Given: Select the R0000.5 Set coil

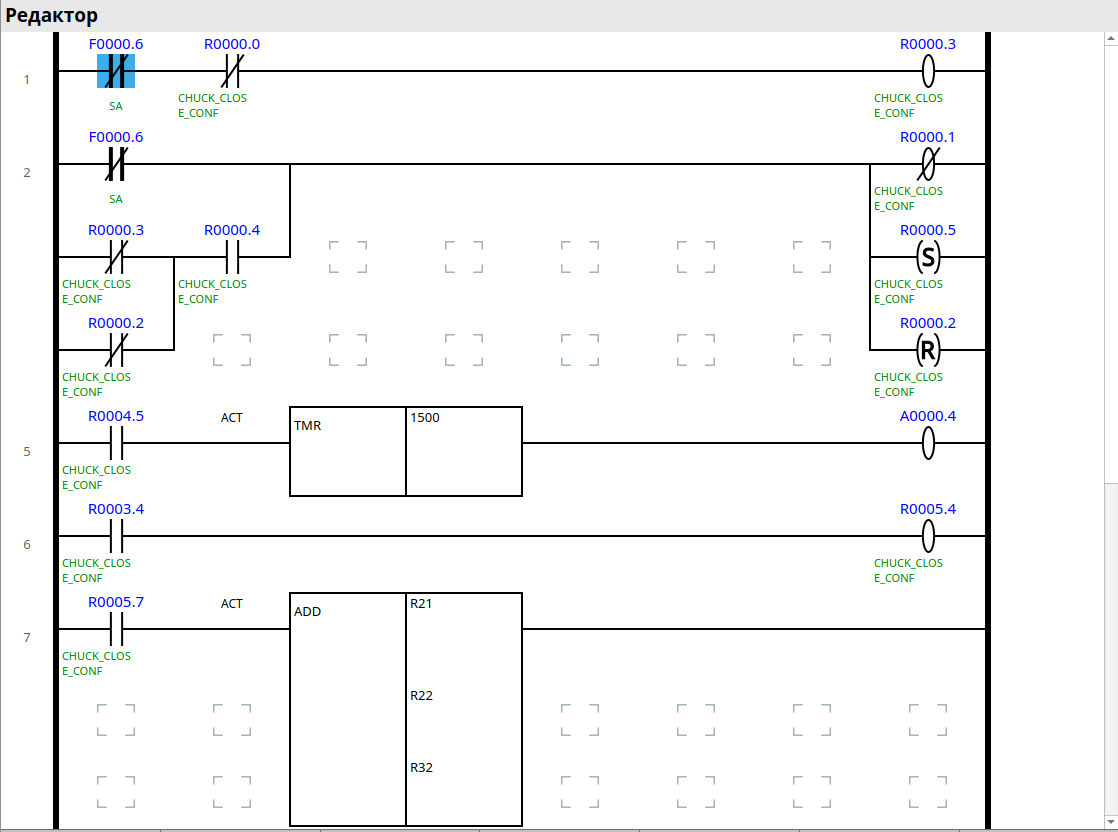Looking at the screenshot, I should 928,257.
